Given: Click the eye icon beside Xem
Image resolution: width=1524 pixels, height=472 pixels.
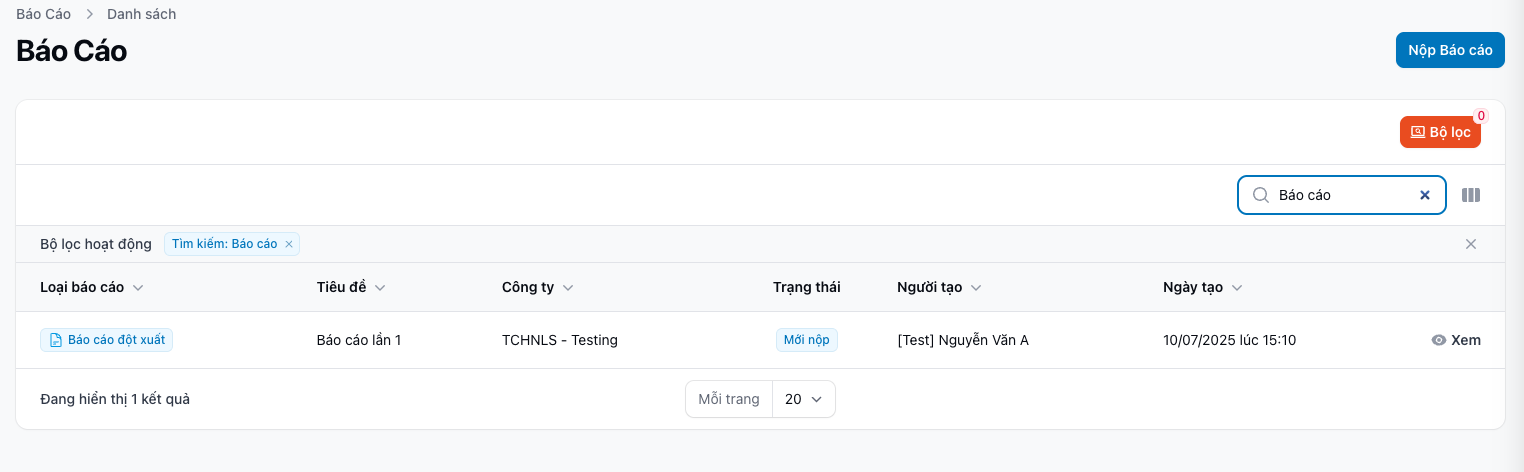Looking at the screenshot, I should (1439, 340).
